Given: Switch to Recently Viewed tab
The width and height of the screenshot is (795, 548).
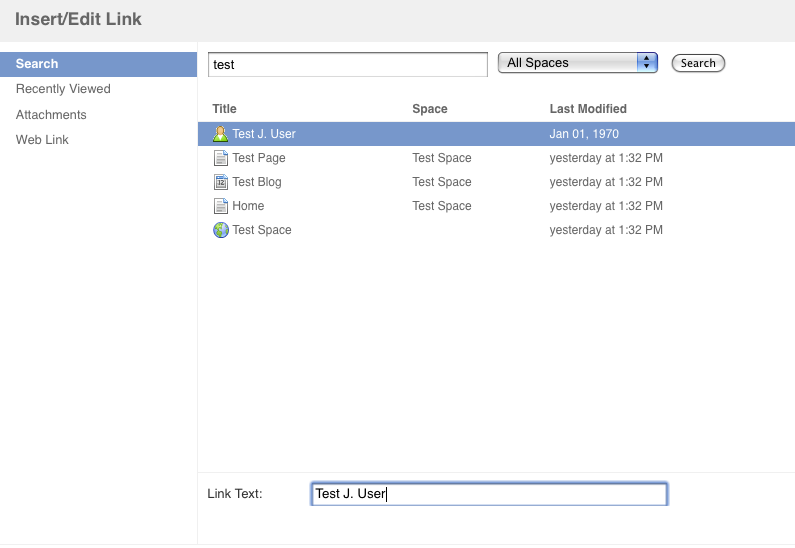Looking at the screenshot, I should point(63,89).
